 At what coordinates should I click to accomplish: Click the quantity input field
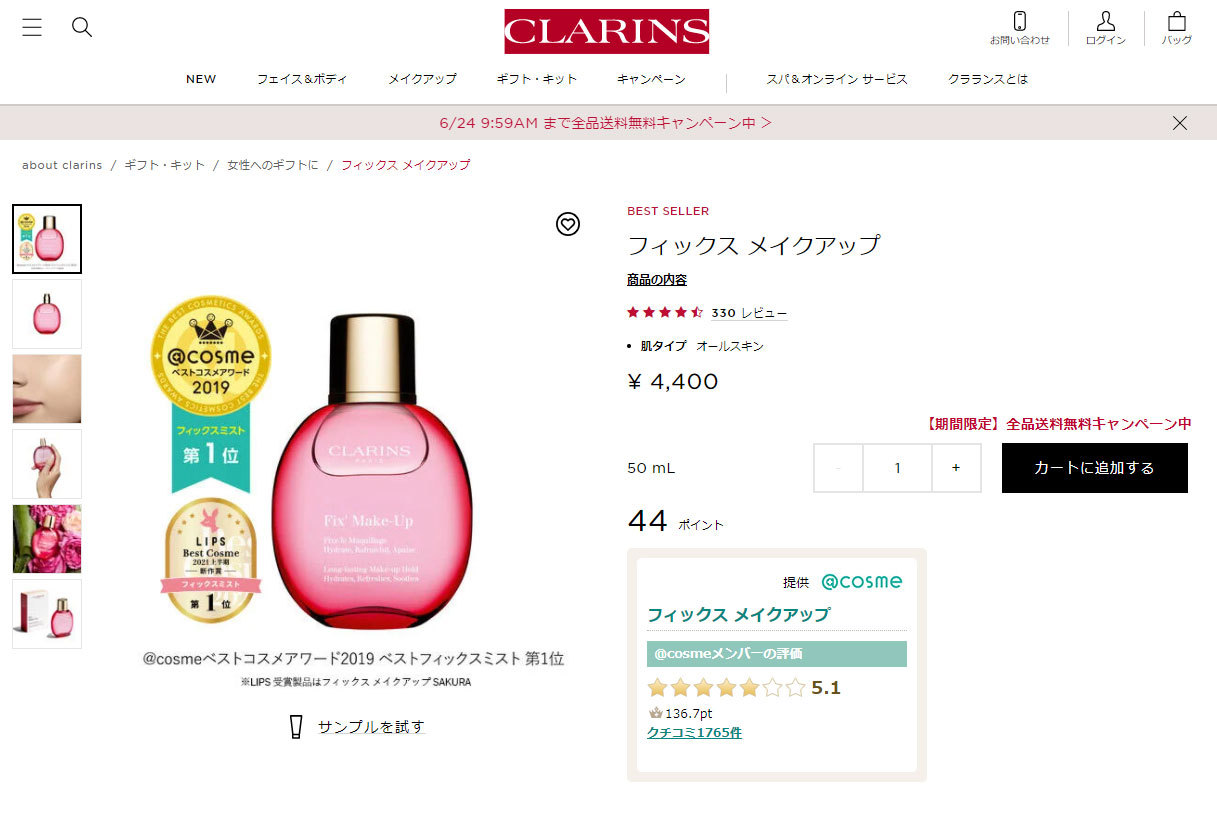[x=898, y=468]
